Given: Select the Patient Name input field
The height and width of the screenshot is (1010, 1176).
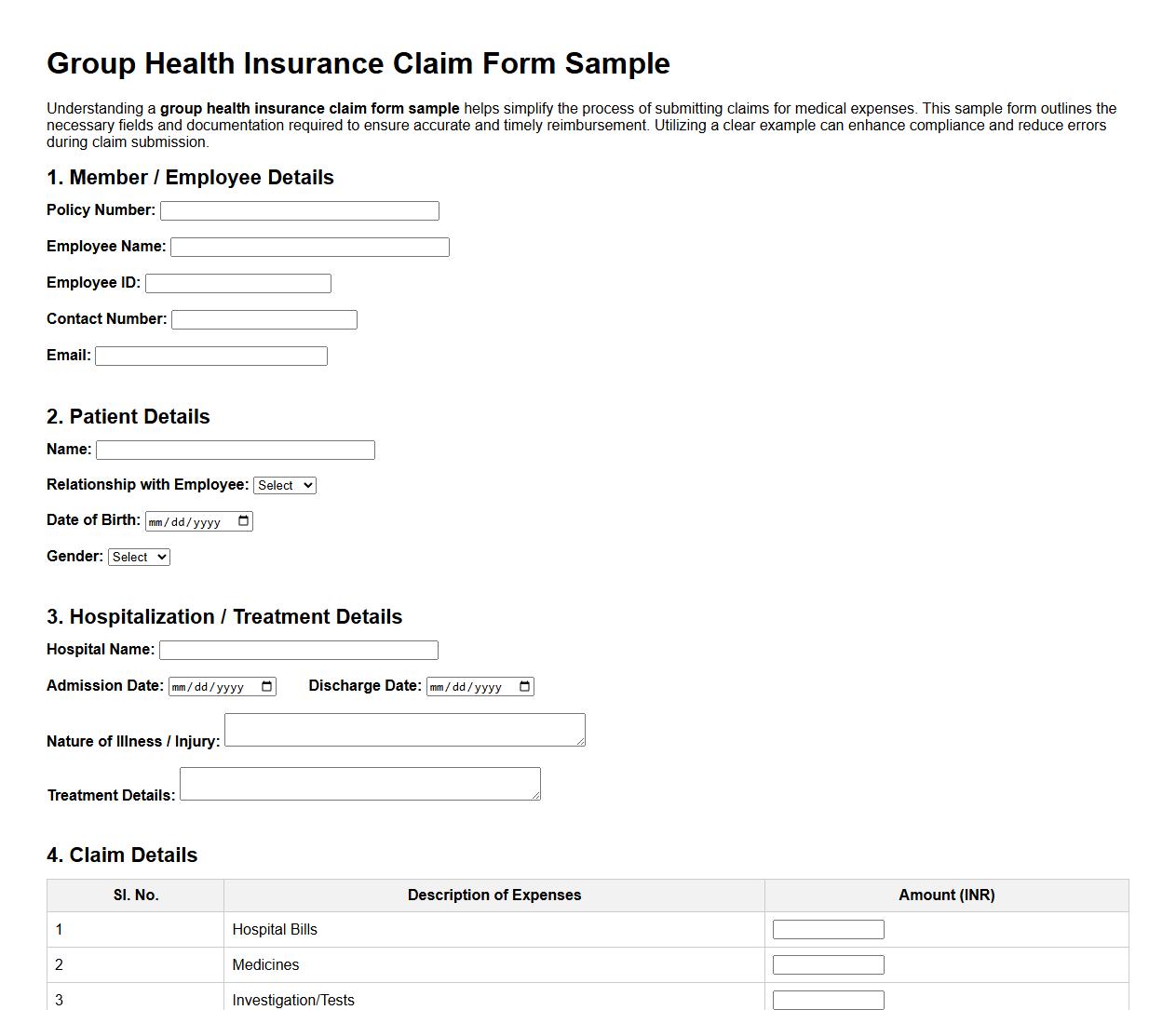Looking at the screenshot, I should pyautogui.click(x=235, y=450).
